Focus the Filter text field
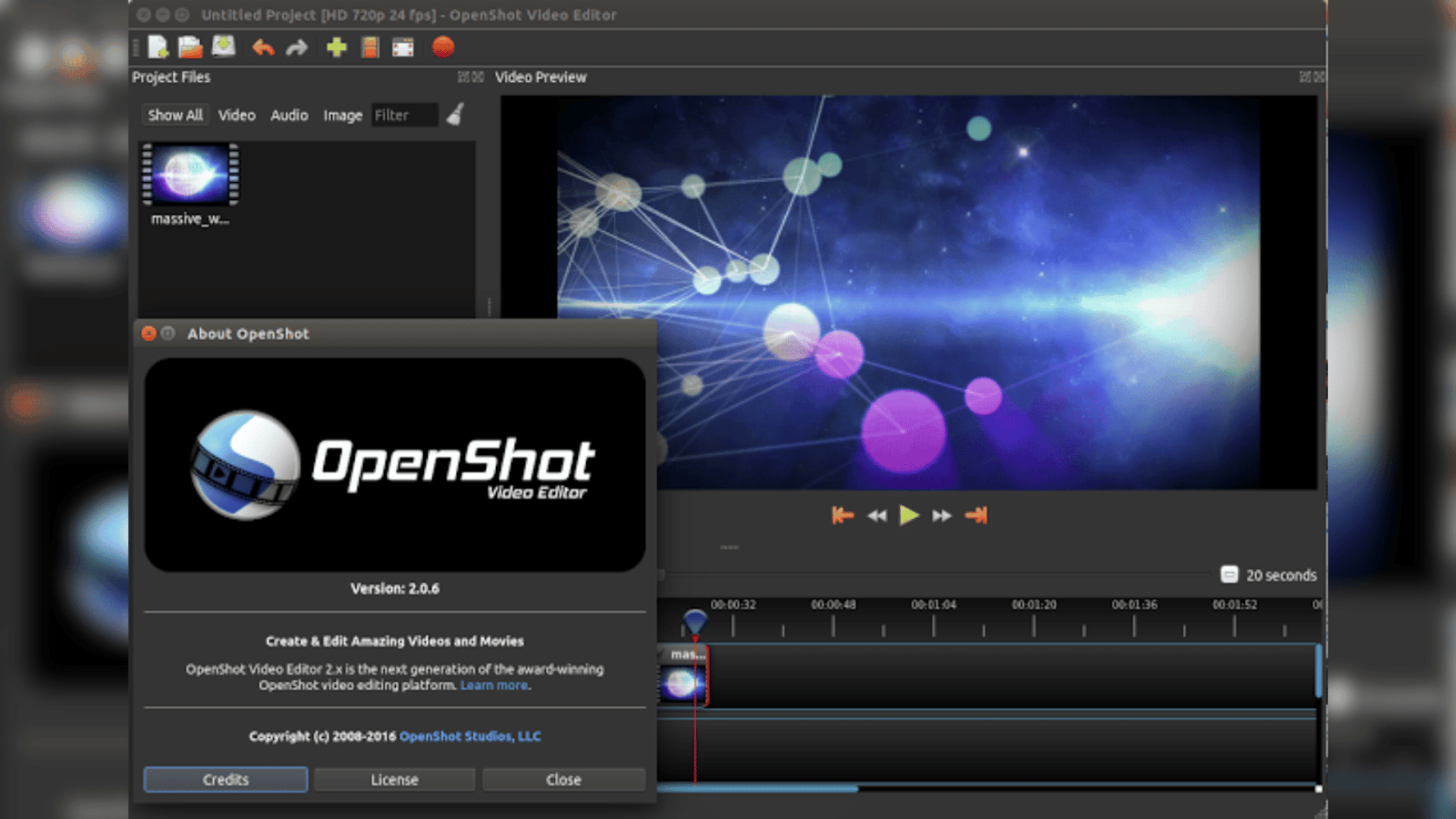1456x819 pixels. pos(405,116)
